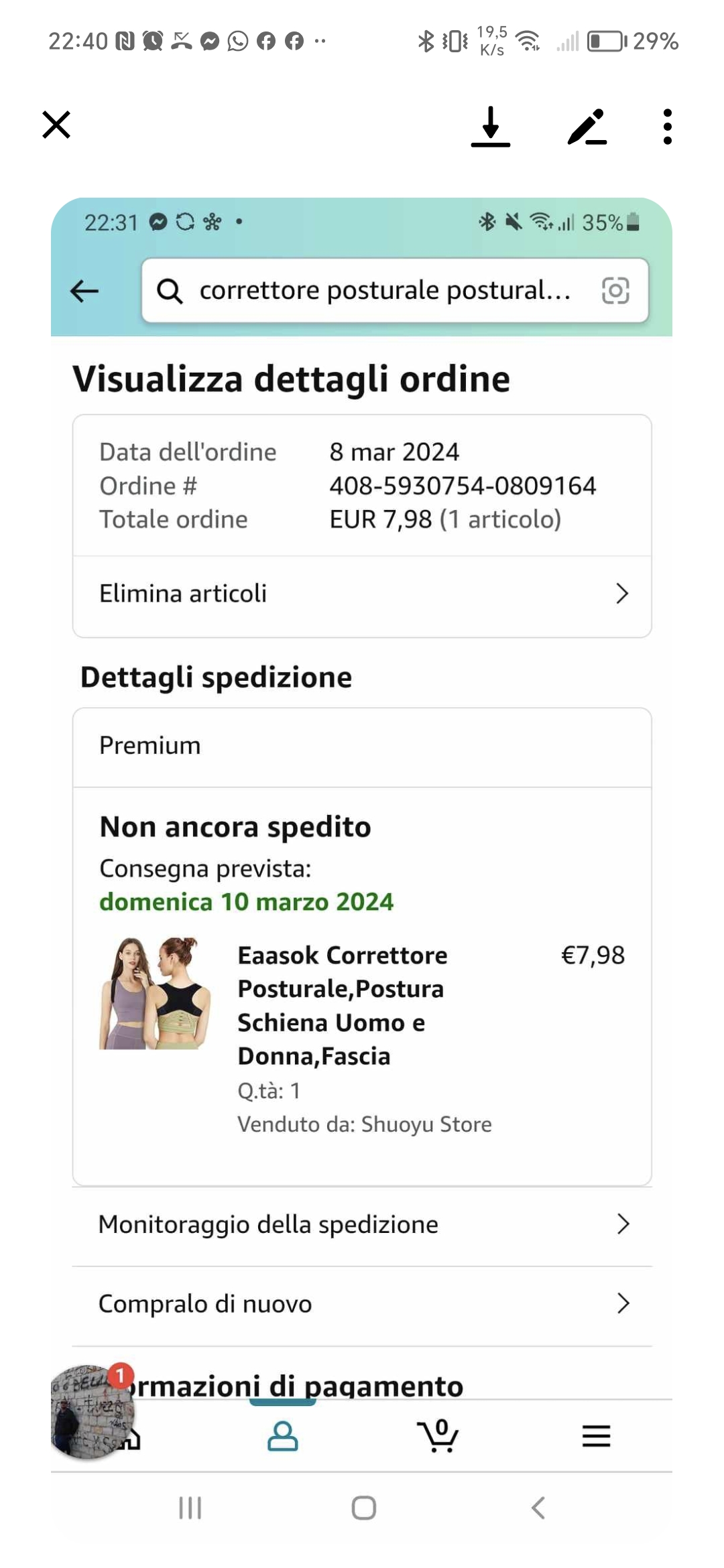This screenshot has width=724, height=1568.
Task: Expand Monitoraggio della spedizione chevron
Action: pyautogui.click(x=623, y=1224)
